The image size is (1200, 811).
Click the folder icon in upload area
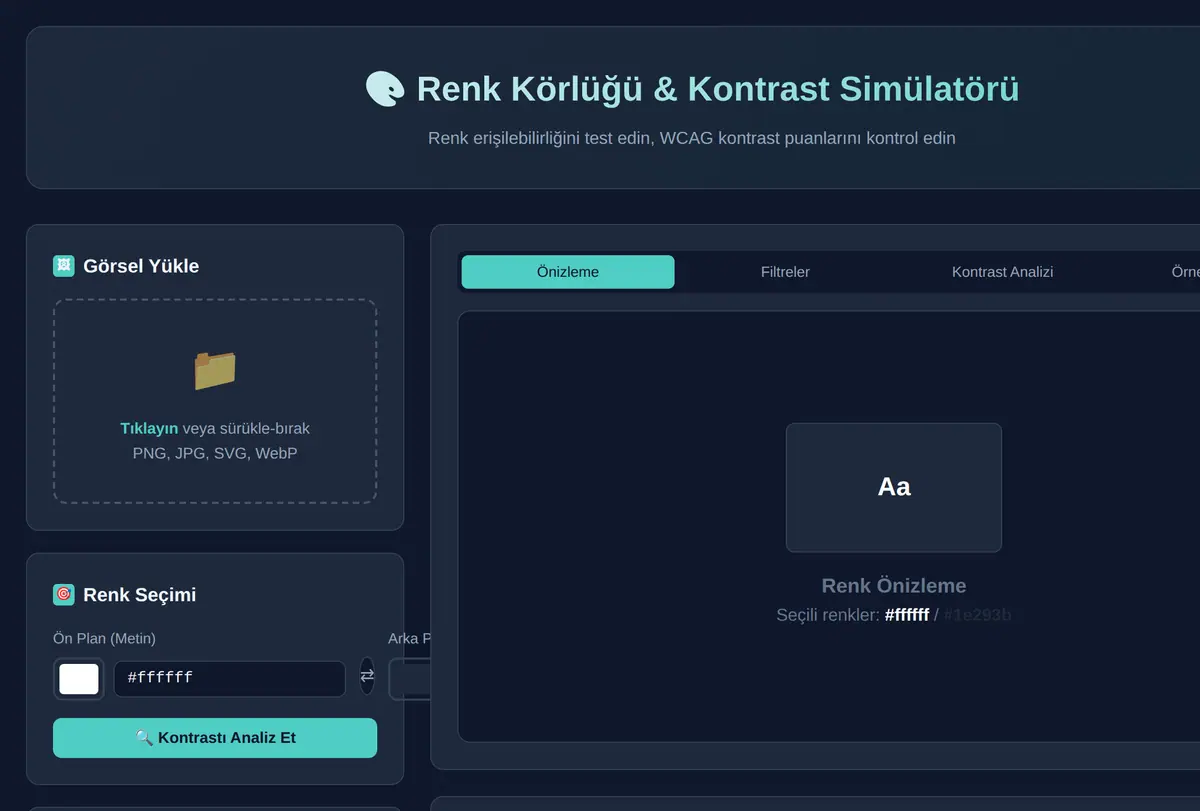[x=215, y=370]
